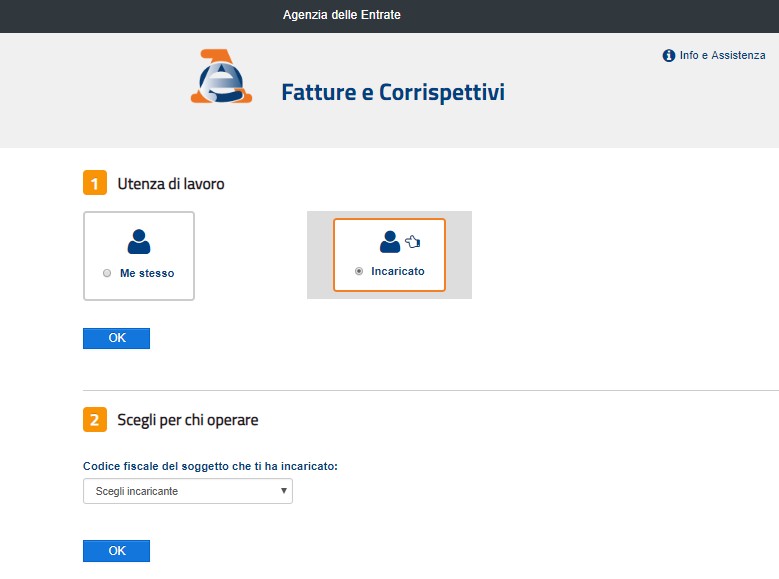Click the person icon above Incaricato

pos(390,242)
